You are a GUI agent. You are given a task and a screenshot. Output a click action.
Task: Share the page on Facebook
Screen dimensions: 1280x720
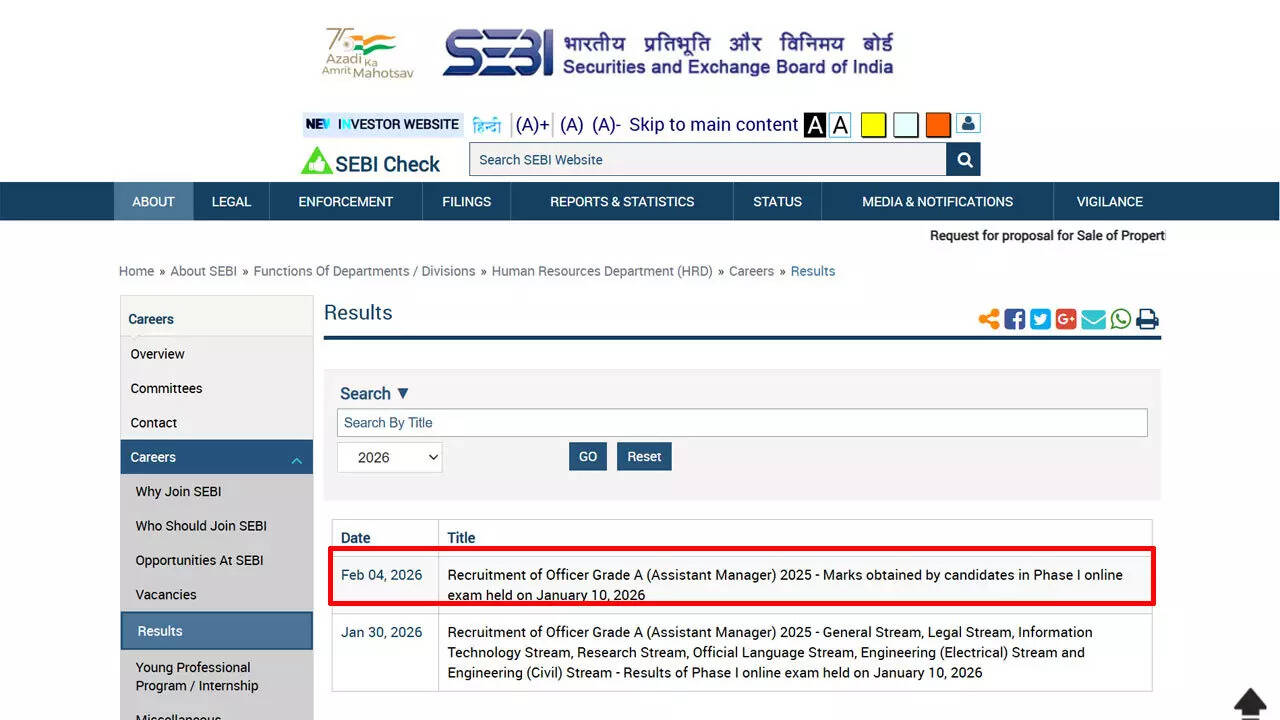1014,319
